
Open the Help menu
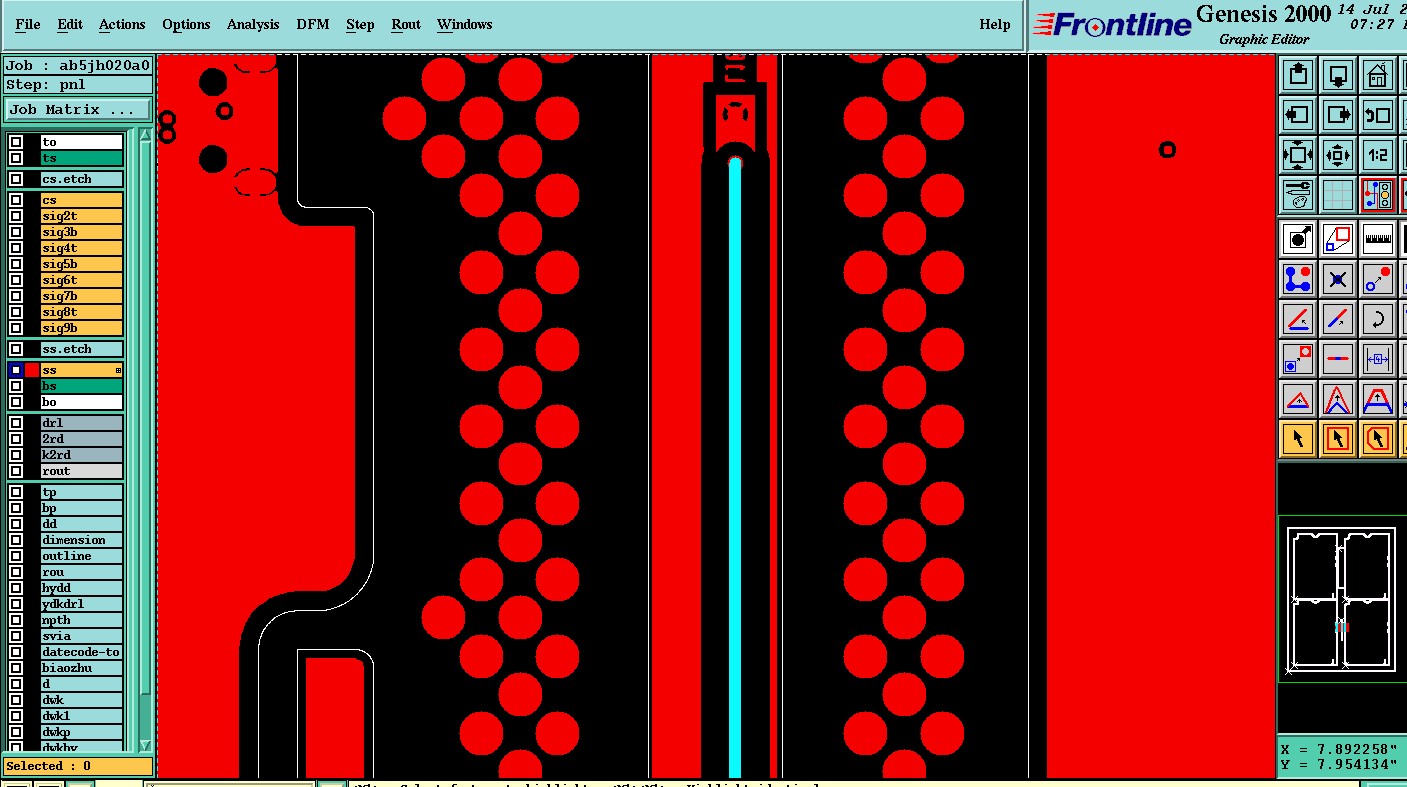coord(995,24)
